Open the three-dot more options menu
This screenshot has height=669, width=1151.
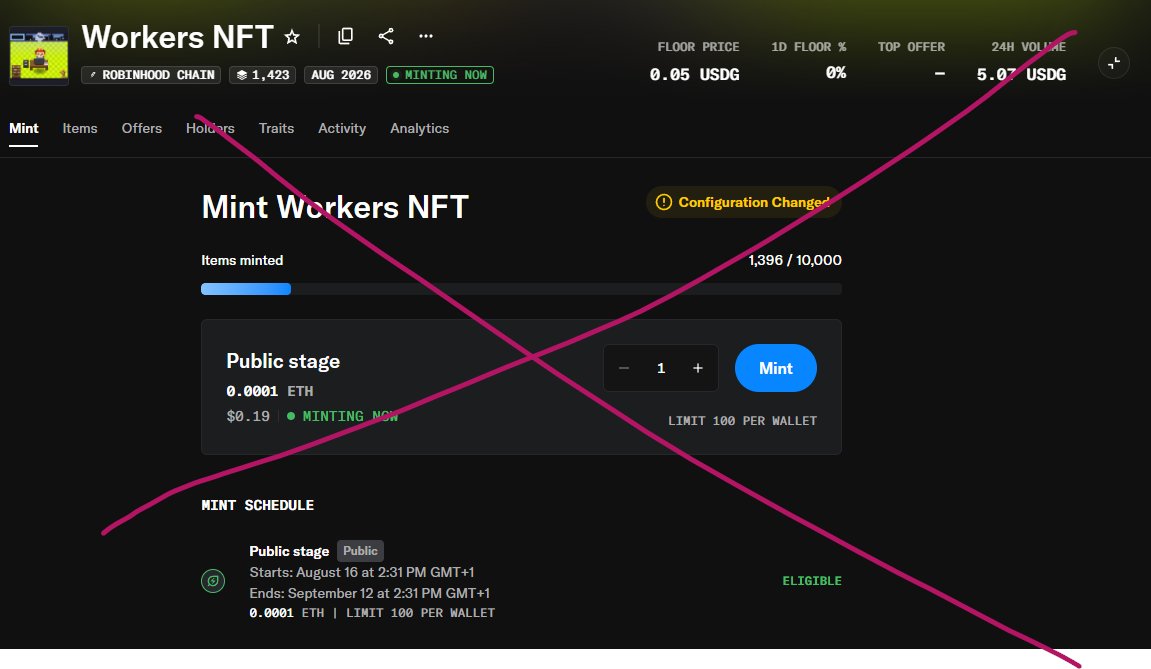point(426,36)
